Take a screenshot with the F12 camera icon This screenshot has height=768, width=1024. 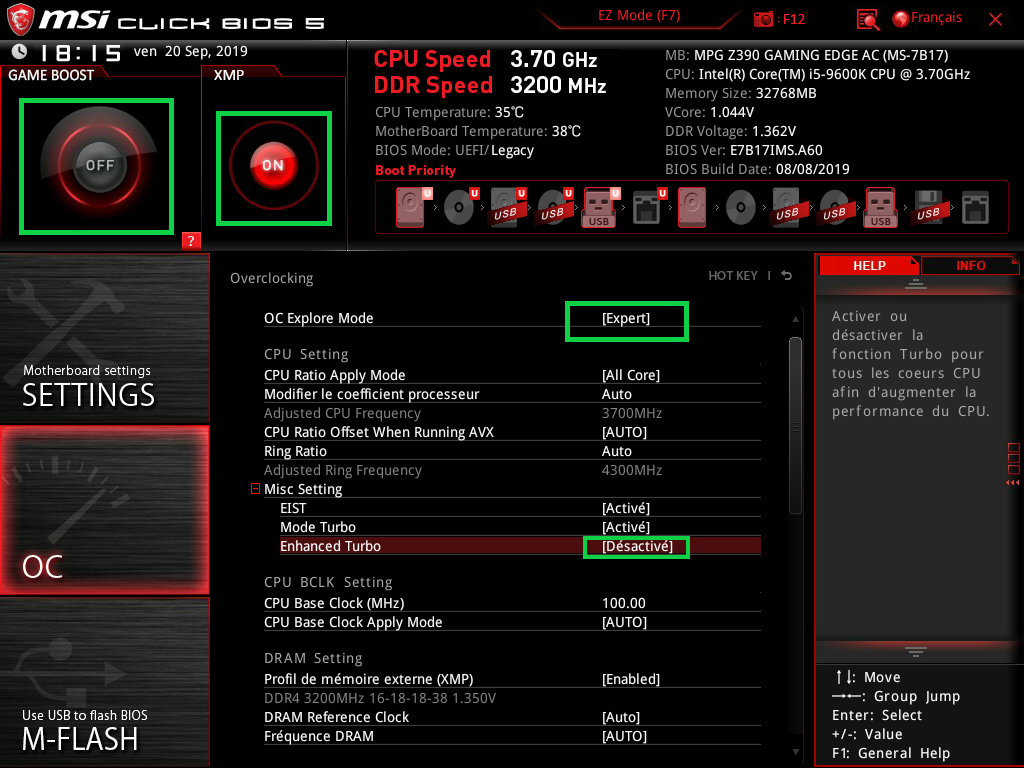tap(763, 20)
